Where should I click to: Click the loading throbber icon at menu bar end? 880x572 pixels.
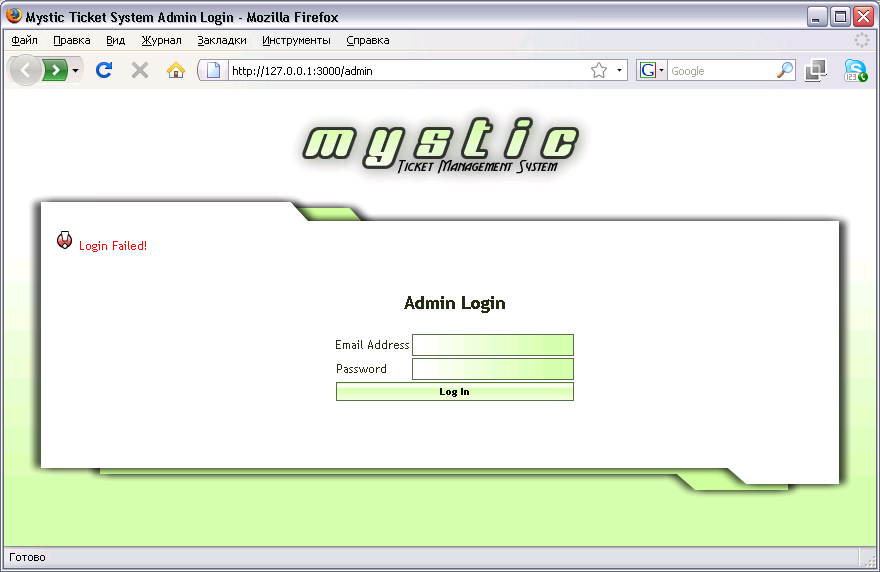(x=861, y=40)
